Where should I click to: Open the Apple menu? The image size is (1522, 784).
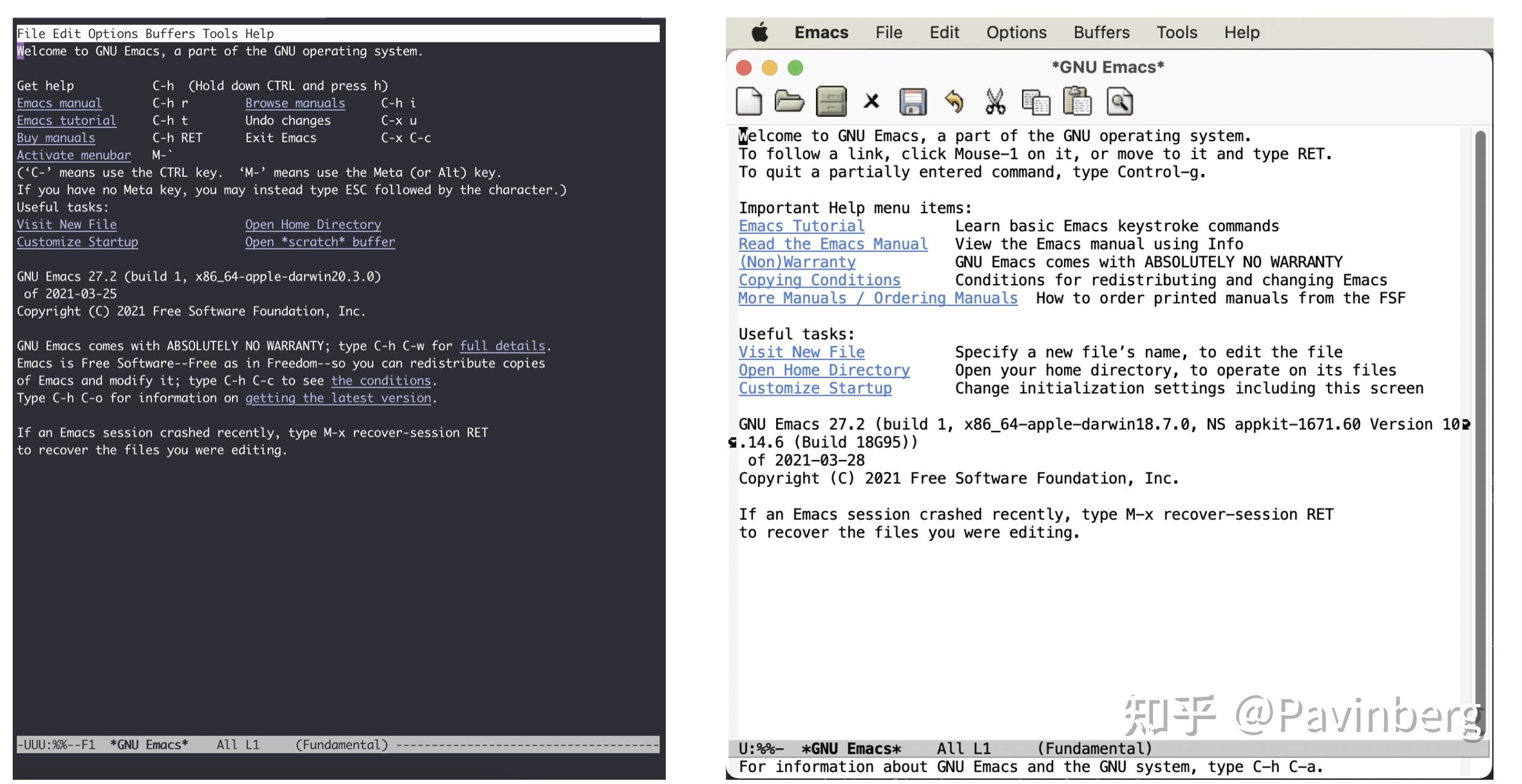761,32
